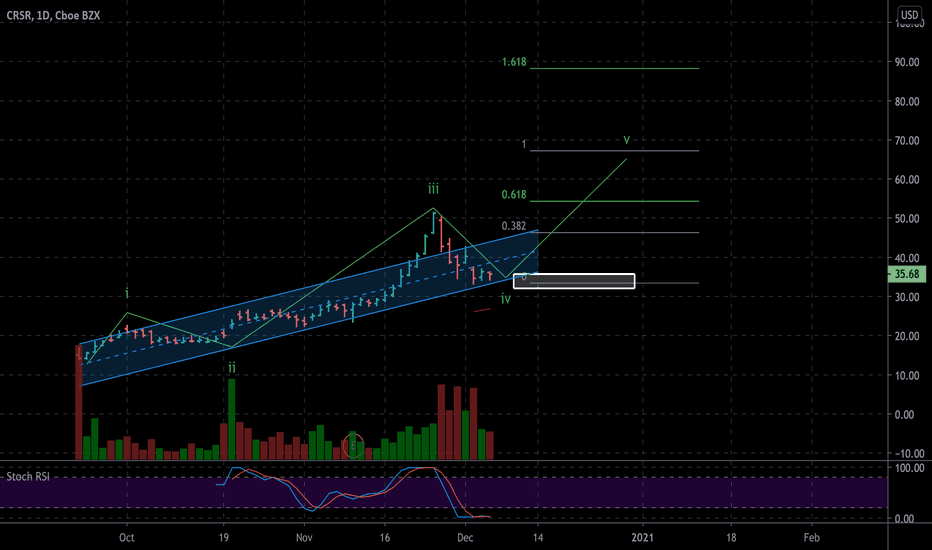Select the 0.618 Fibonacci level label
The height and width of the screenshot is (550, 932).
tap(514, 194)
